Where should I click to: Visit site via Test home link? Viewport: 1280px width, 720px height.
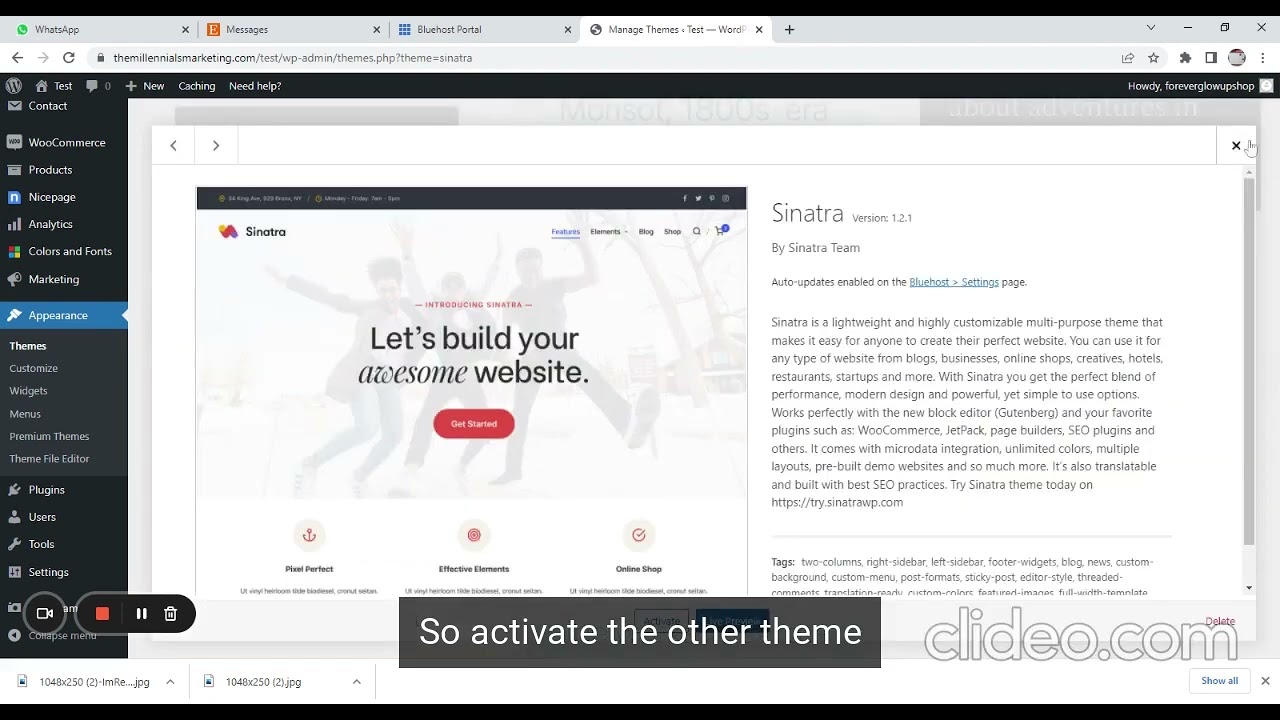[x=54, y=86]
